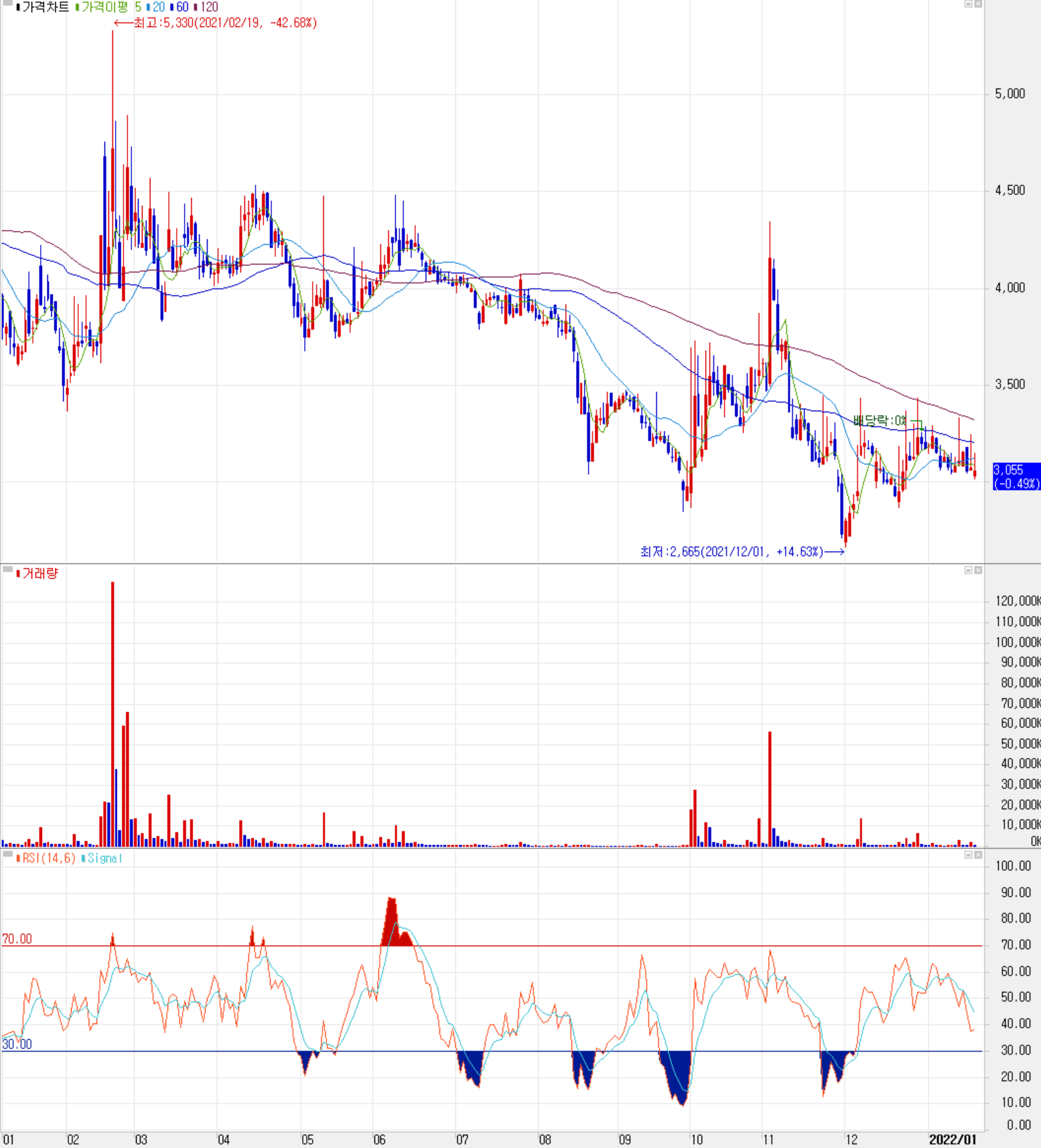Click the 최고:5,330 high price annotation
Image resolution: width=1041 pixels, height=1148 pixels.
click(x=215, y=23)
